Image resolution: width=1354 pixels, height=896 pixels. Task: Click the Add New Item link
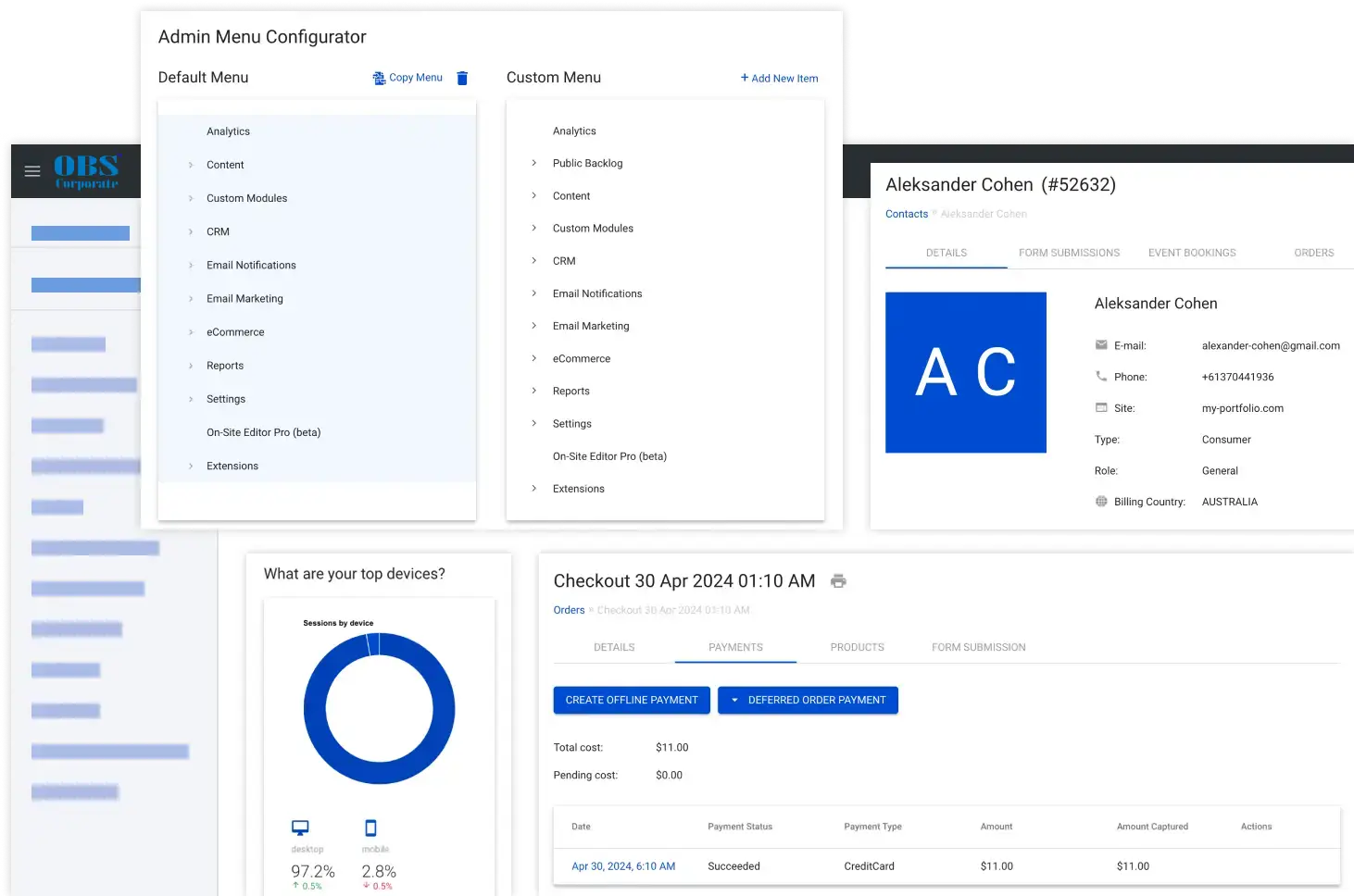(779, 79)
